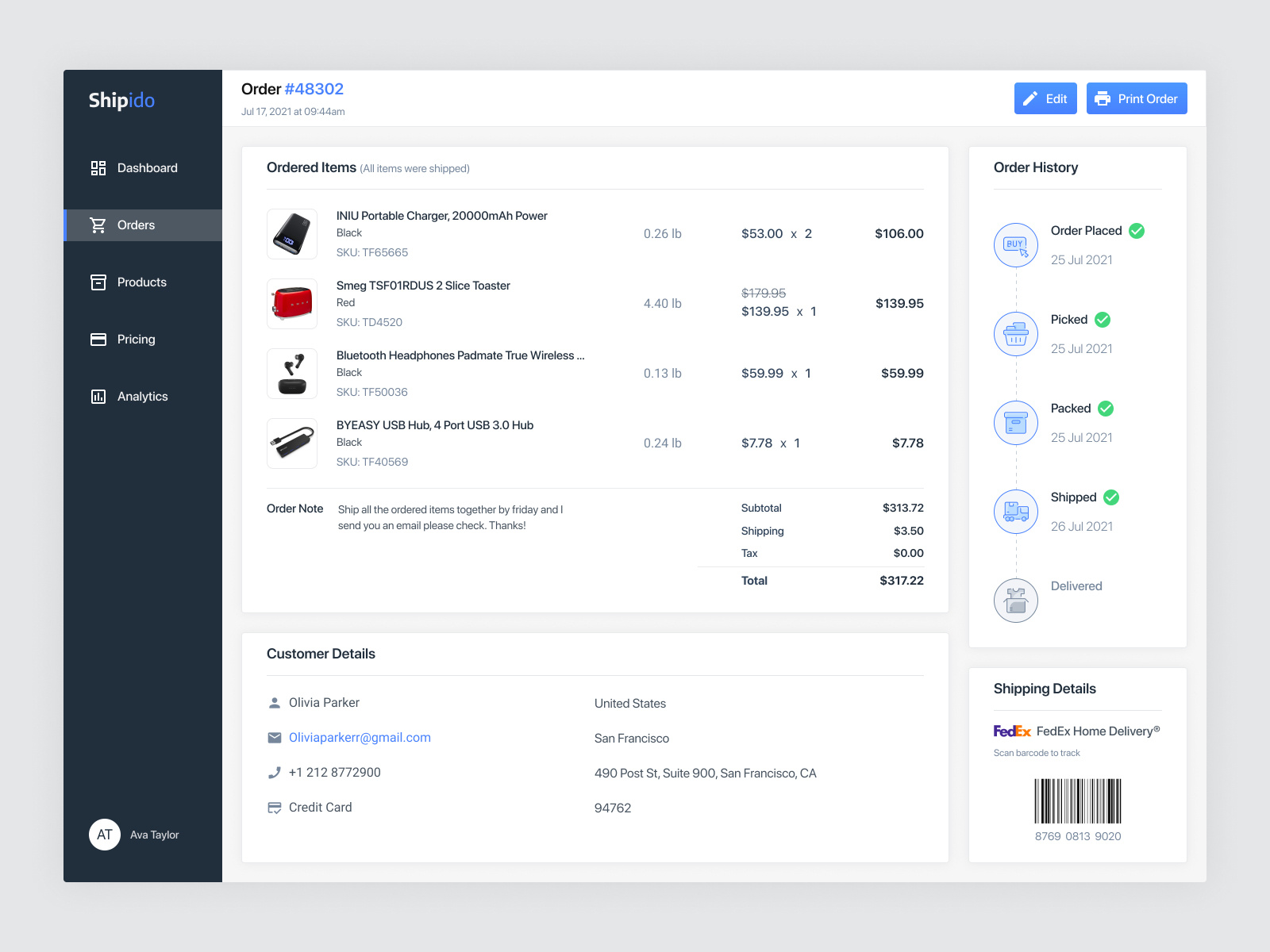Image resolution: width=1270 pixels, height=952 pixels.
Task: Open Analytics via the chart icon
Action: (98, 396)
